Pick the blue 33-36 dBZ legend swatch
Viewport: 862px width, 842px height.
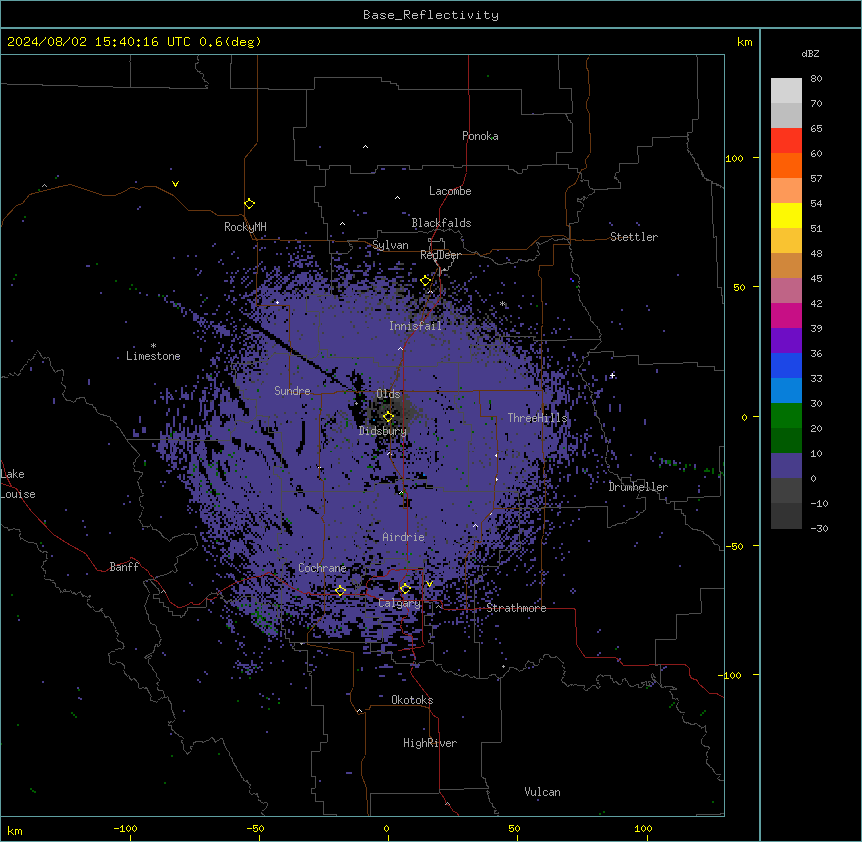[x=786, y=365]
